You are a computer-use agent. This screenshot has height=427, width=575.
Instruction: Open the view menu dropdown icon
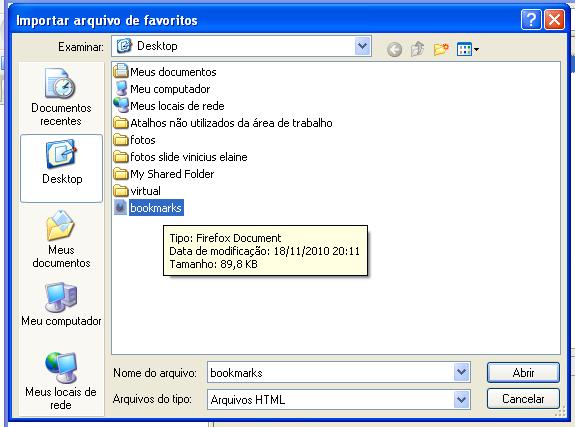(468, 49)
